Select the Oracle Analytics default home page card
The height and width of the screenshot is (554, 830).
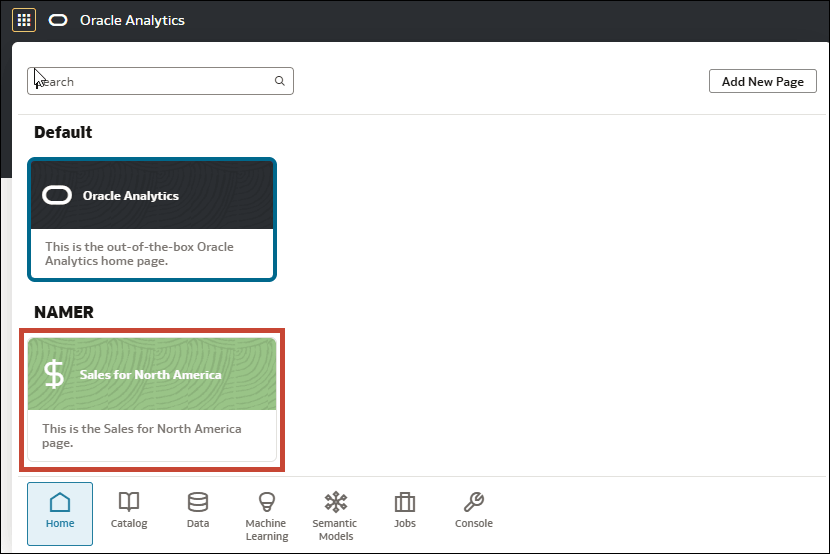tap(152, 219)
